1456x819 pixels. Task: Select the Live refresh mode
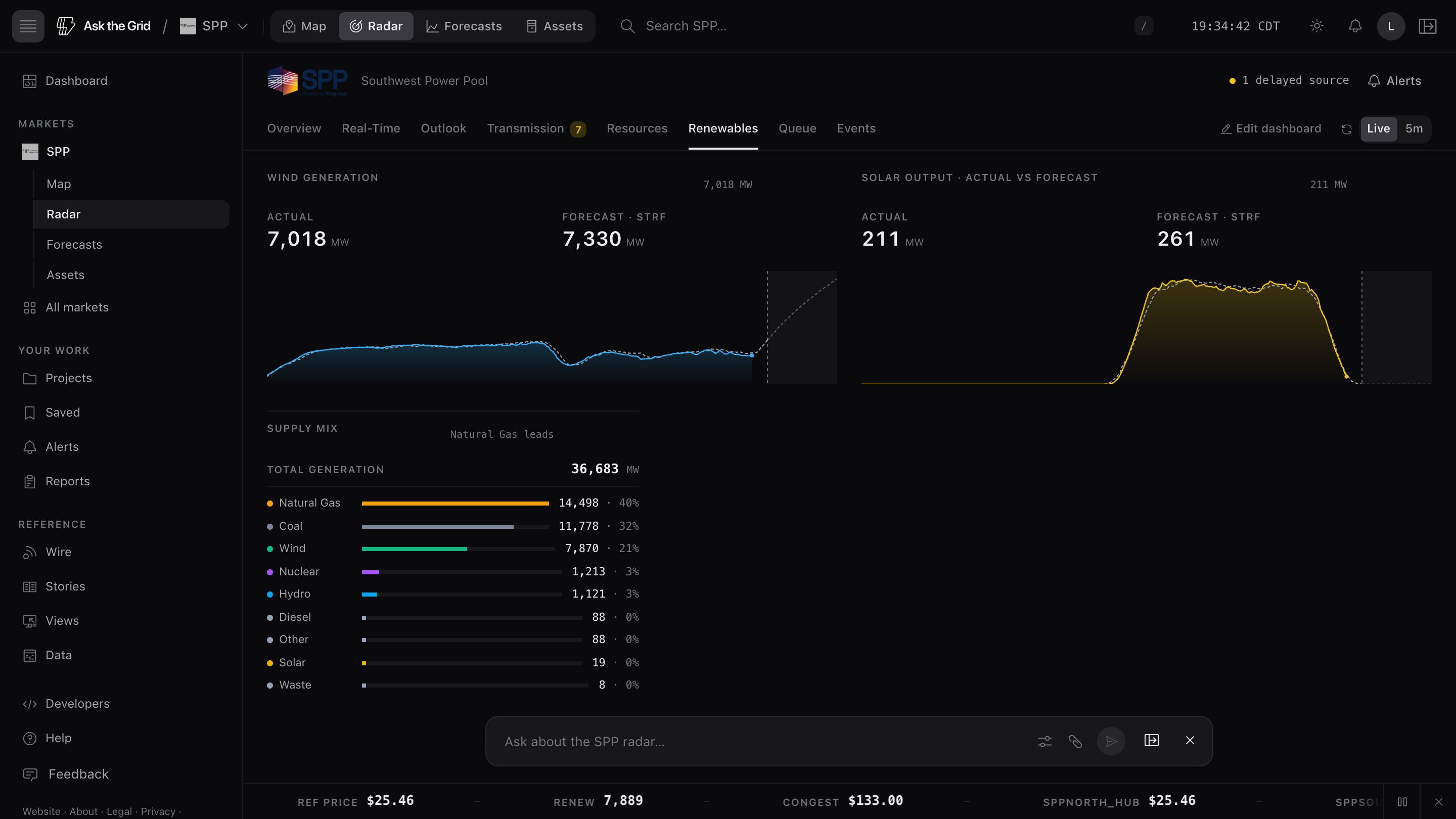click(x=1378, y=129)
